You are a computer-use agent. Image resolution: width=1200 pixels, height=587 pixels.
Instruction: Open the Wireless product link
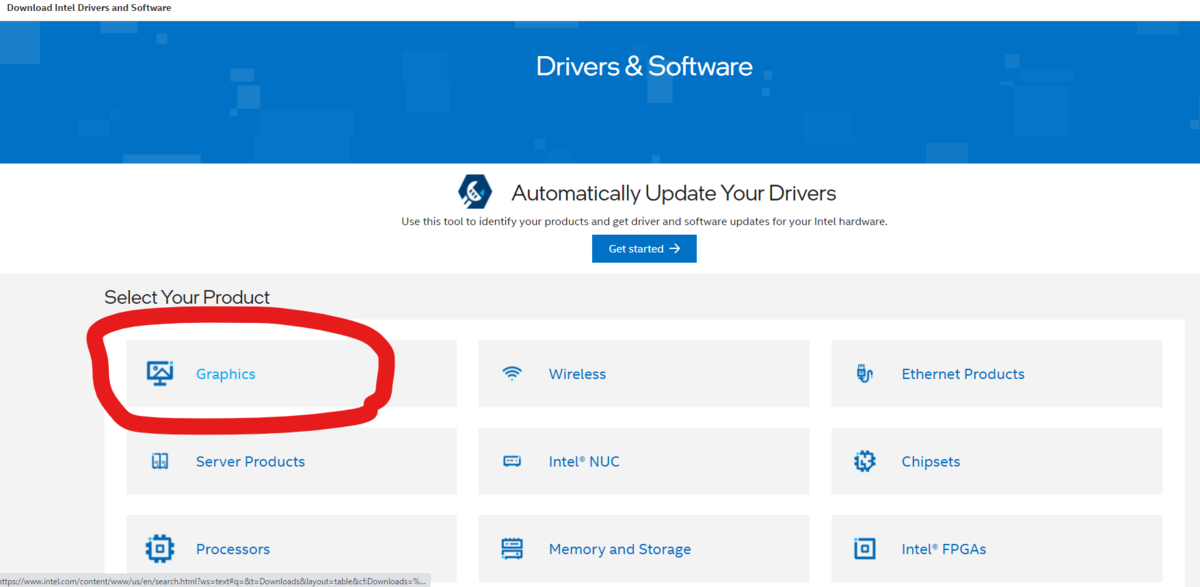tap(577, 374)
